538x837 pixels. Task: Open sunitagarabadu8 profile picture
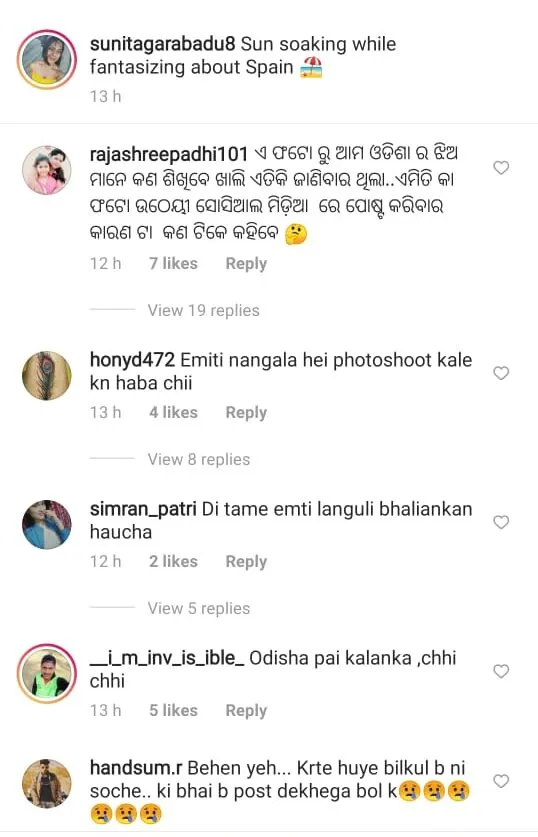(x=47, y=60)
